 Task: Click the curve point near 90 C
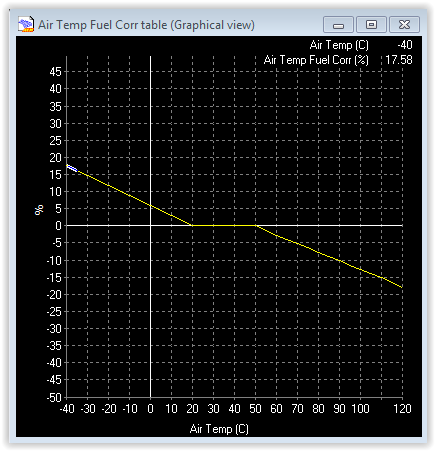coord(339,260)
